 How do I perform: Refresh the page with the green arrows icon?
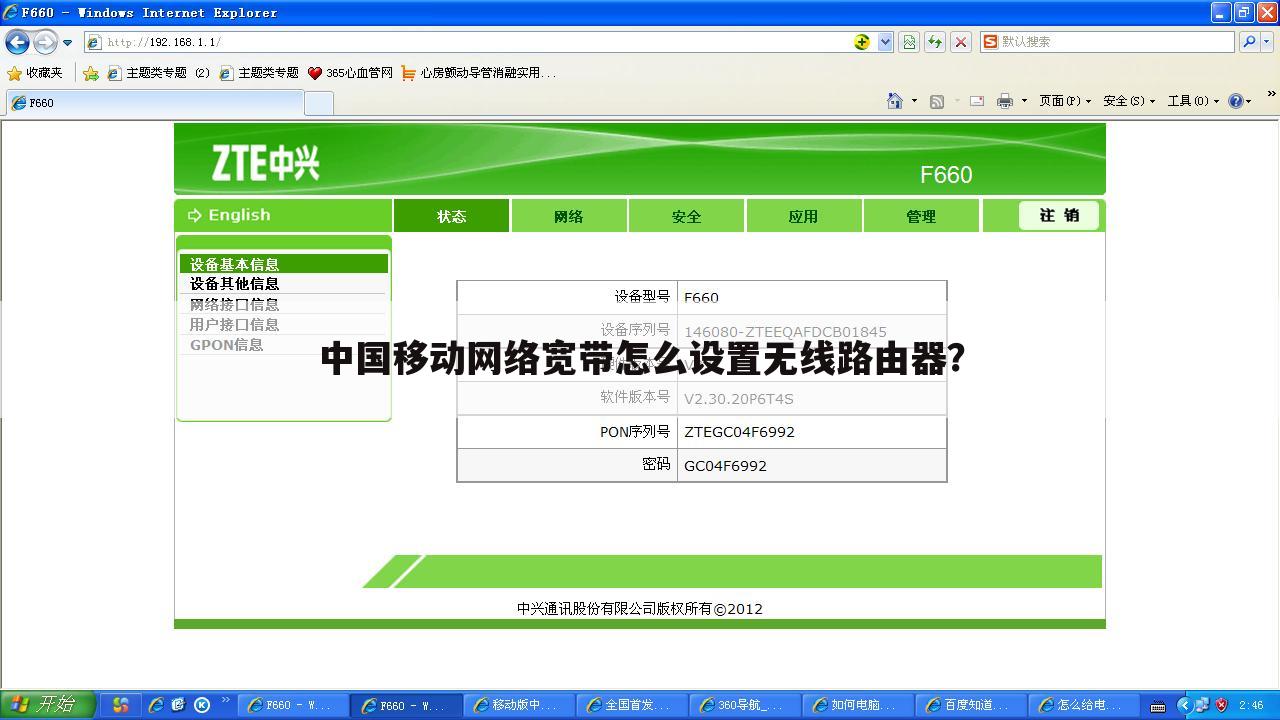pyautogui.click(x=935, y=42)
